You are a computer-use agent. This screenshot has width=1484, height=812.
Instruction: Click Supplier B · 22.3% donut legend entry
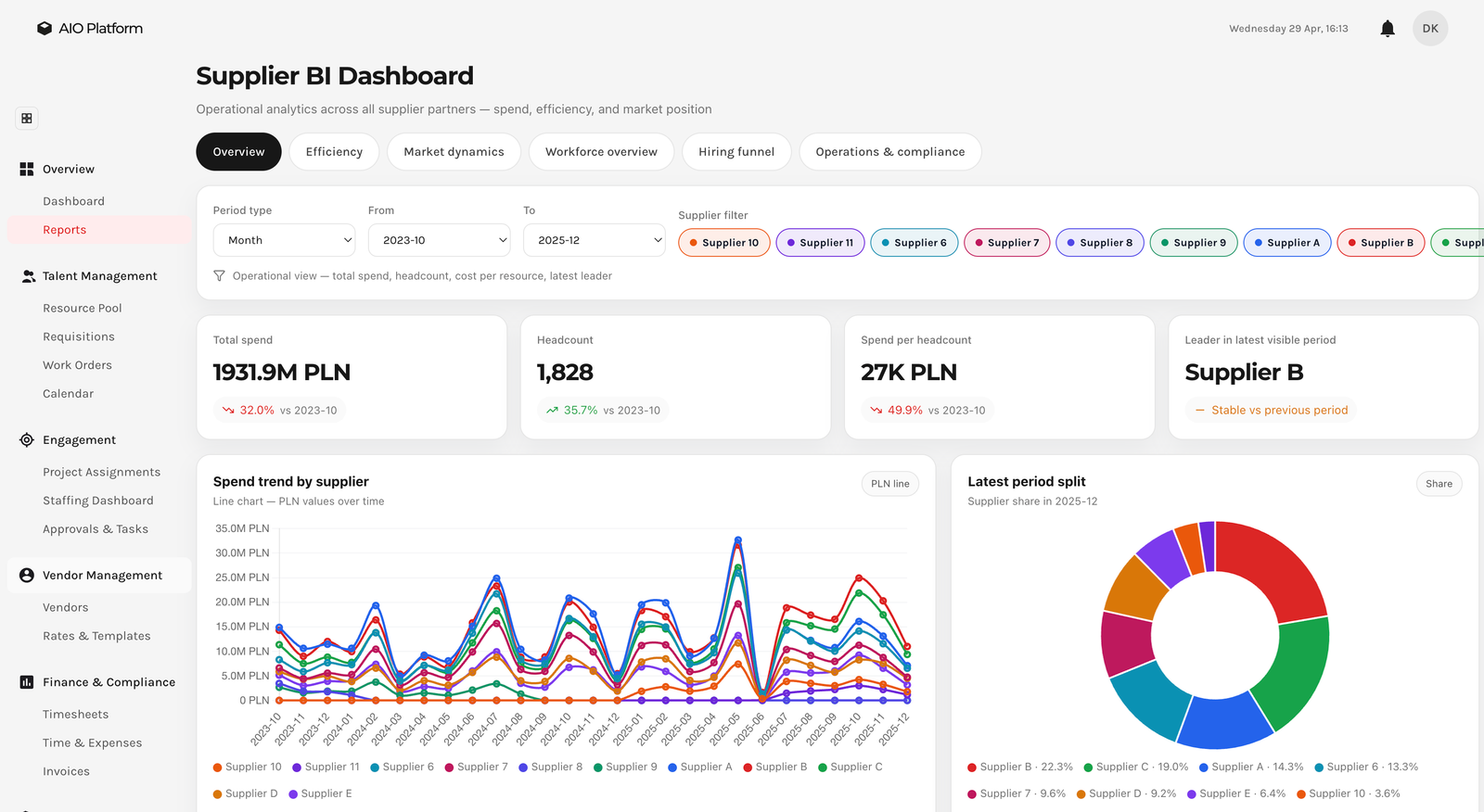[x=1020, y=768]
